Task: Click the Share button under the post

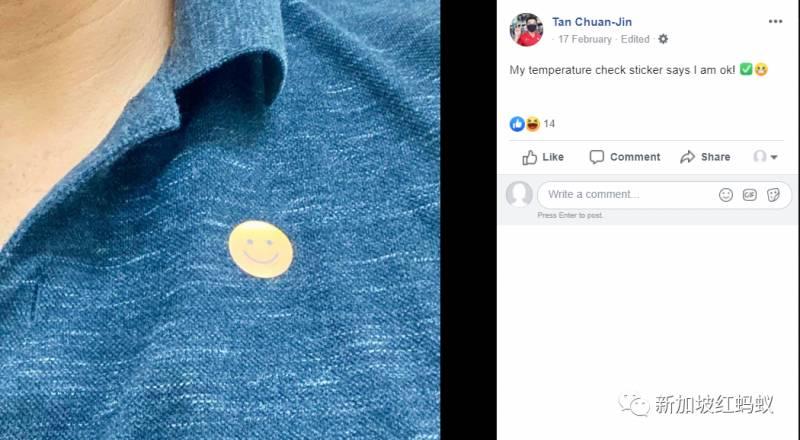Action: click(705, 157)
